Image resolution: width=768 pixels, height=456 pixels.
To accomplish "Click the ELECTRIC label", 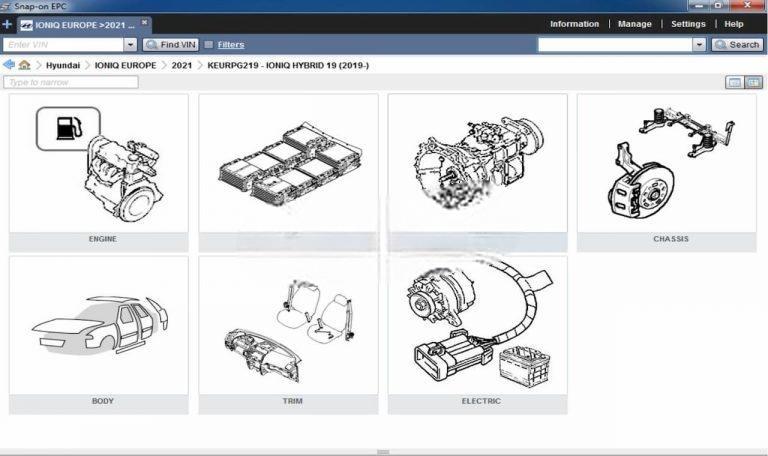I will (481, 401).
